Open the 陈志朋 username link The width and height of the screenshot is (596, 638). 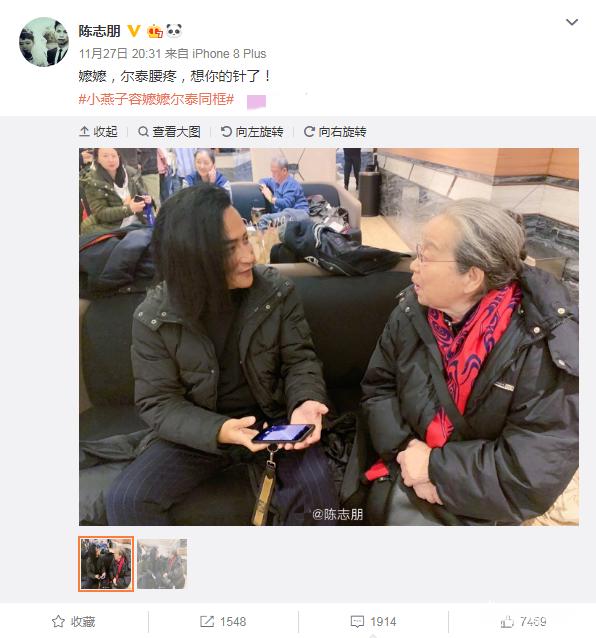coord(99,31)
